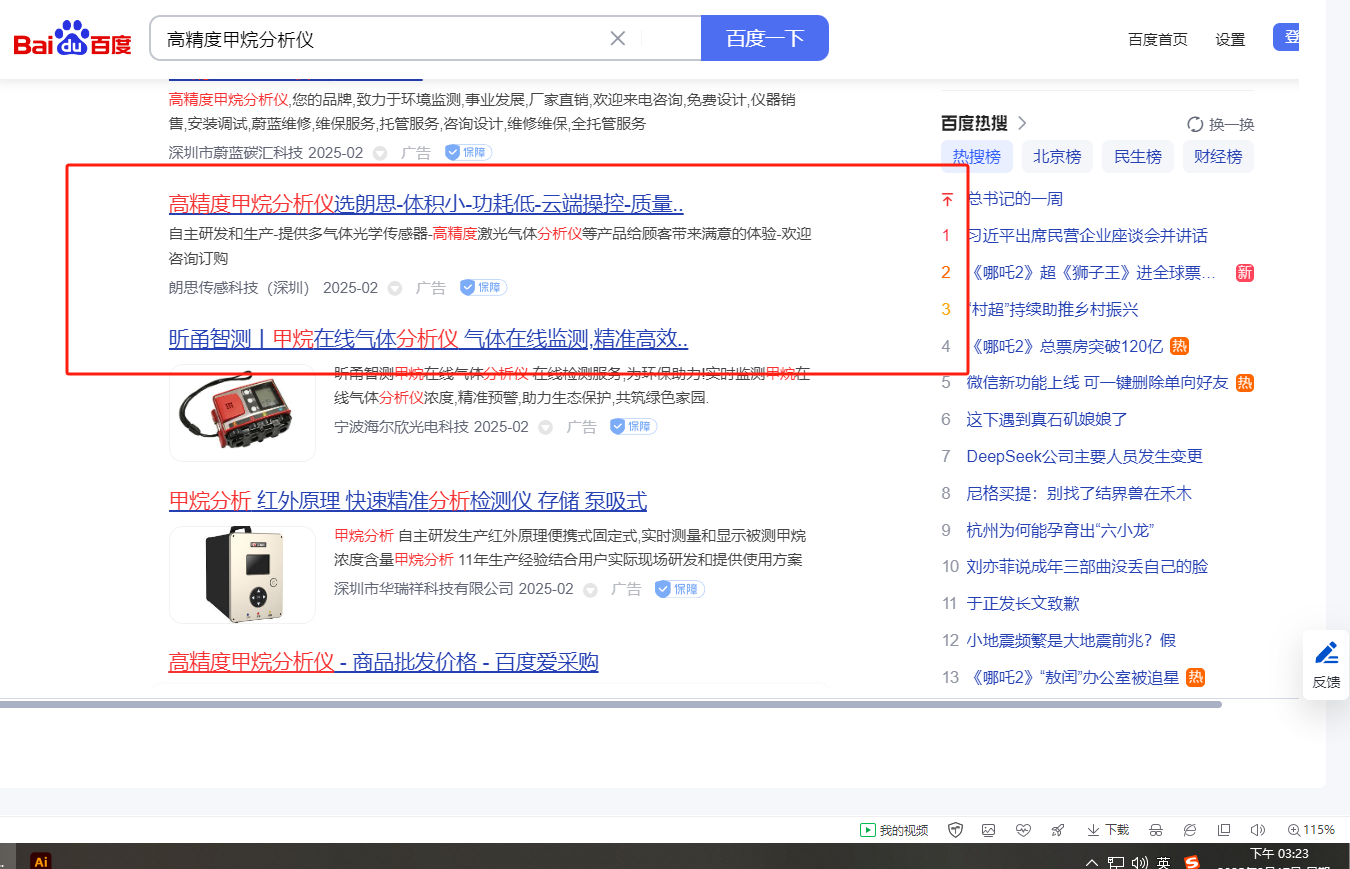Click advertiser name 深圳市华瑞祥科技有限公司
Screen dimensions: 1350x869
pos(424,589)
